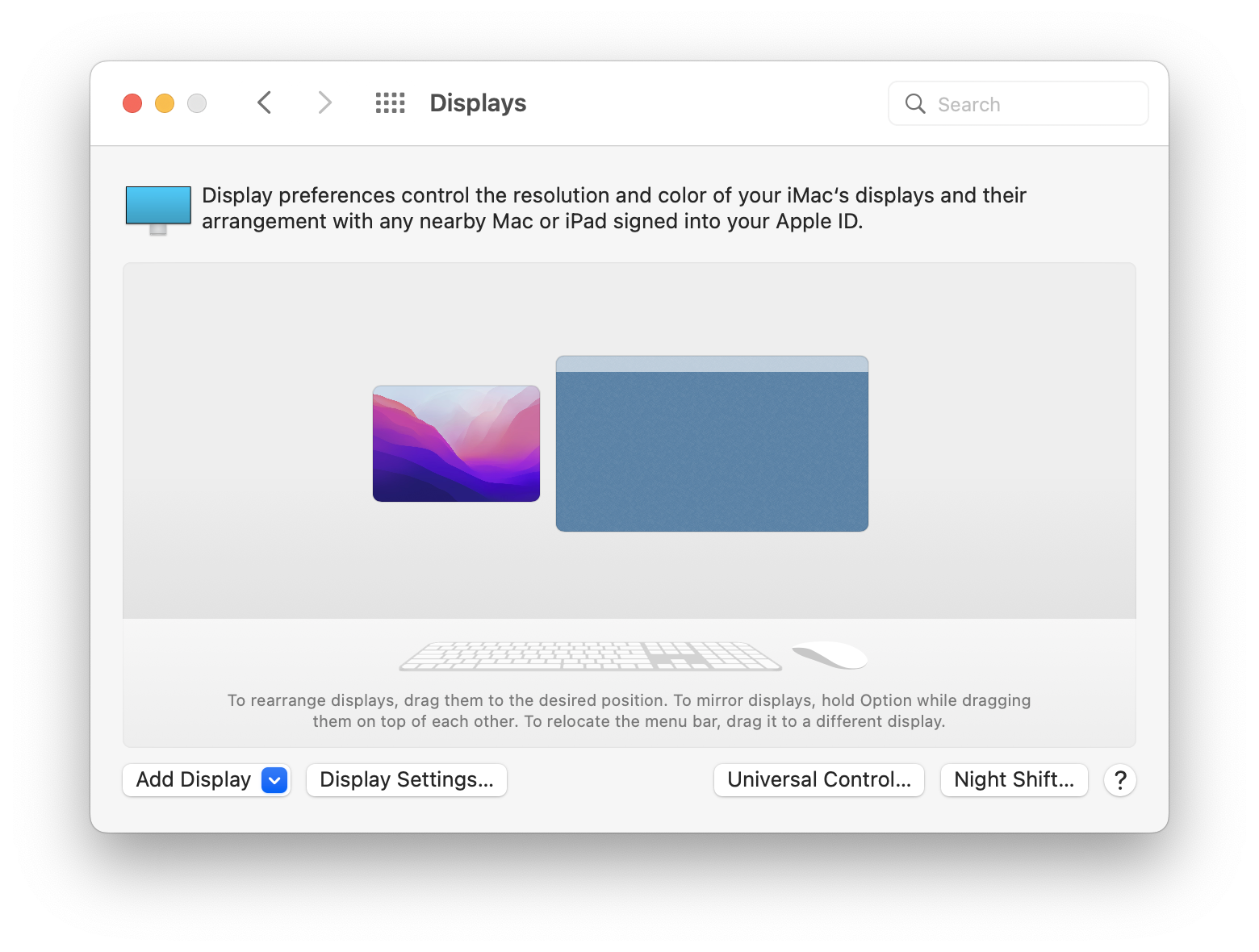
Task: Open Universal Control options
Action: [x=819, y=780]
